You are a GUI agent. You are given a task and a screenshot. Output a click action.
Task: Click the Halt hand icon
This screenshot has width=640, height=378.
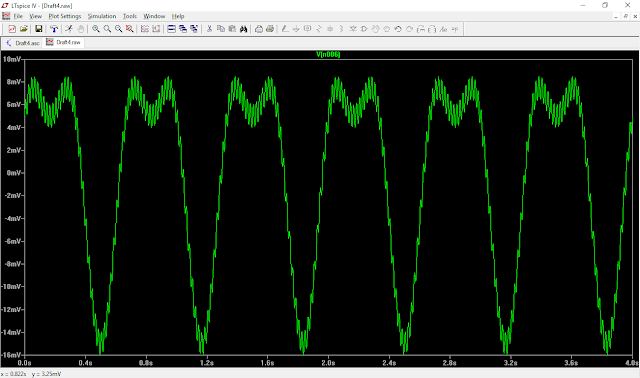[x=80, y=29]
